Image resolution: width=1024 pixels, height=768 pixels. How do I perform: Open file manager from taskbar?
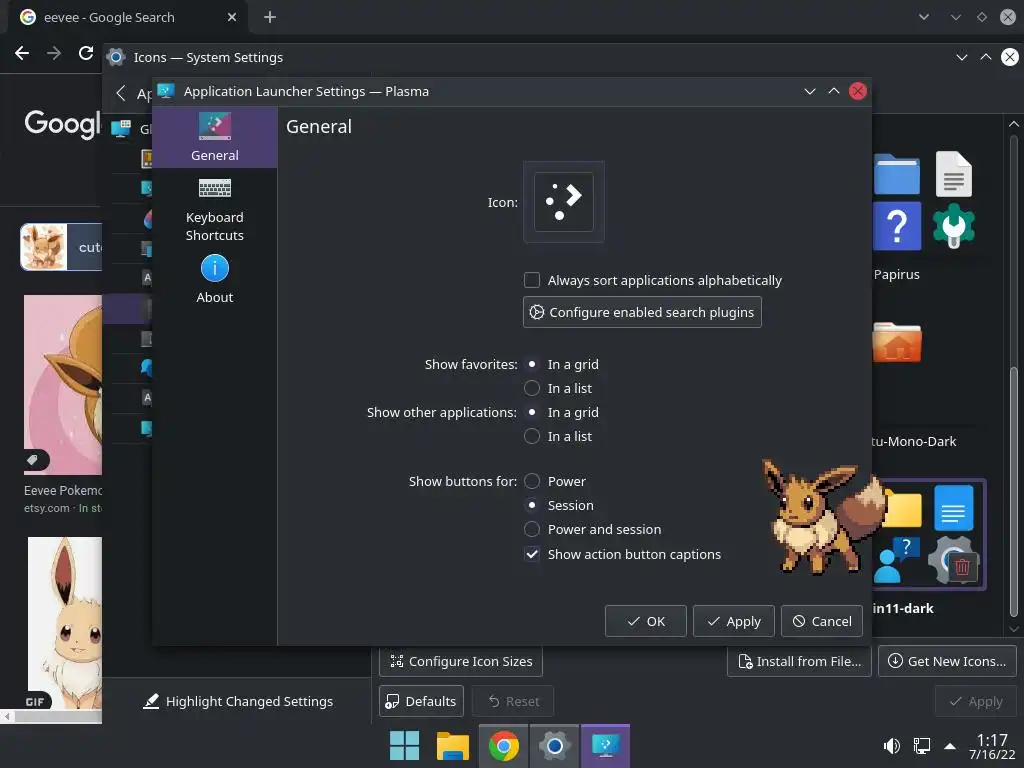(453, 746)
